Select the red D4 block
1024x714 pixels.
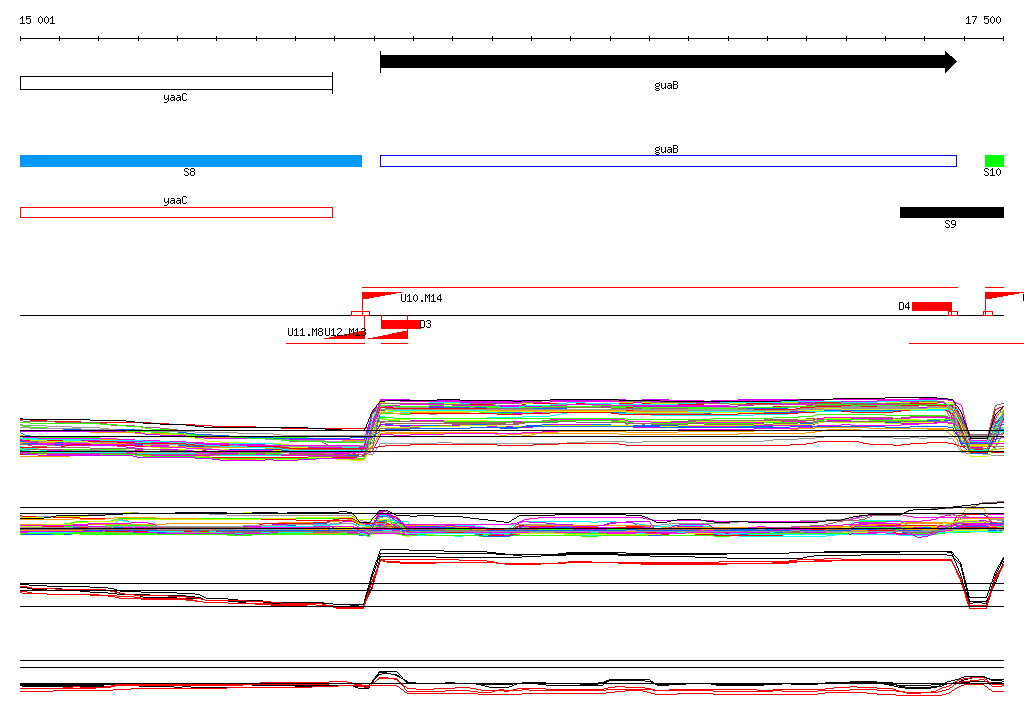pos(931,306)
